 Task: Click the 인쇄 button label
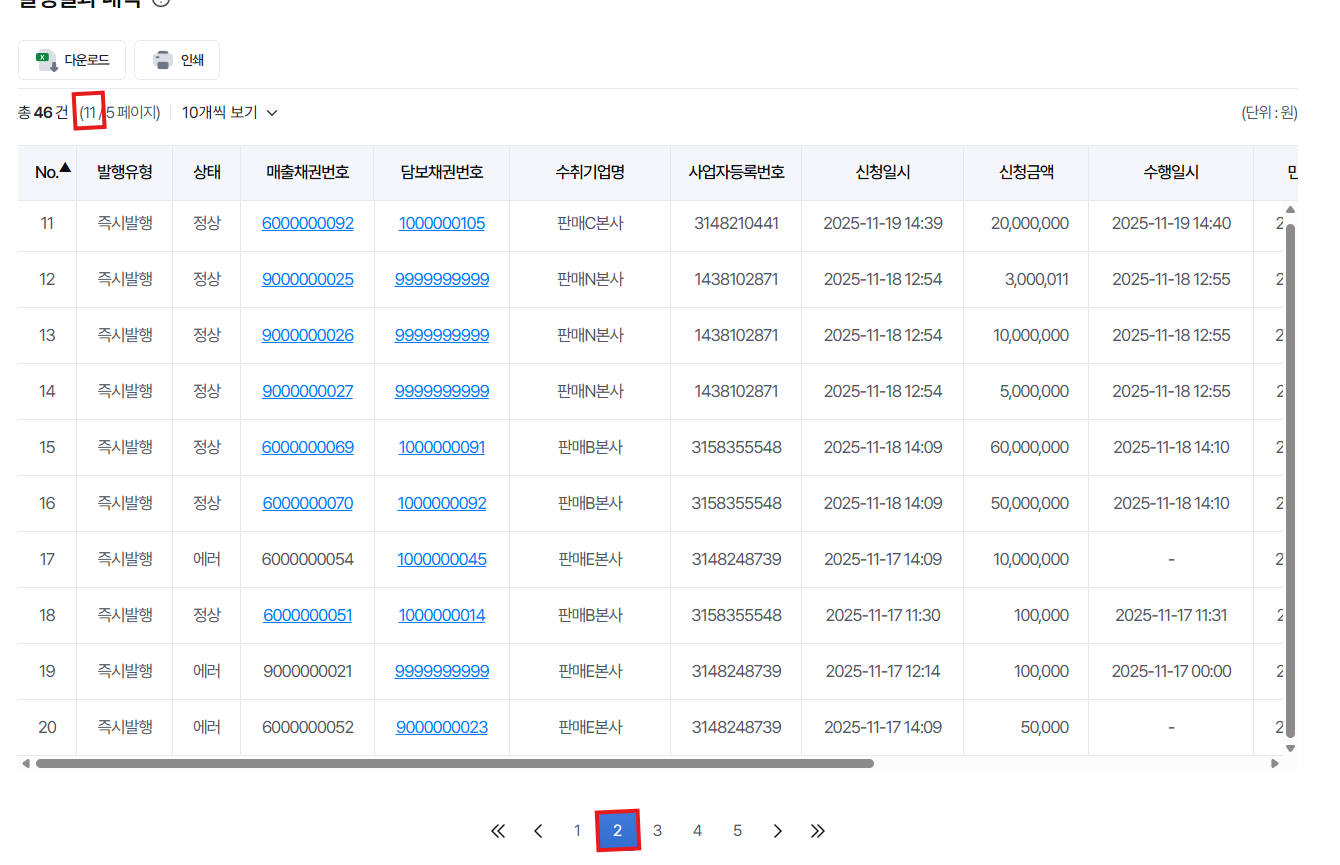point(192,60)
